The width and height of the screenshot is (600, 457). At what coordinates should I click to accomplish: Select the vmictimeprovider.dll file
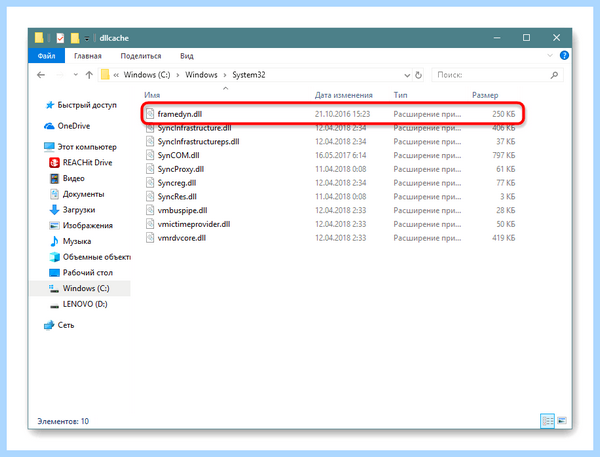pyautogui.click(x=330, y=224)
